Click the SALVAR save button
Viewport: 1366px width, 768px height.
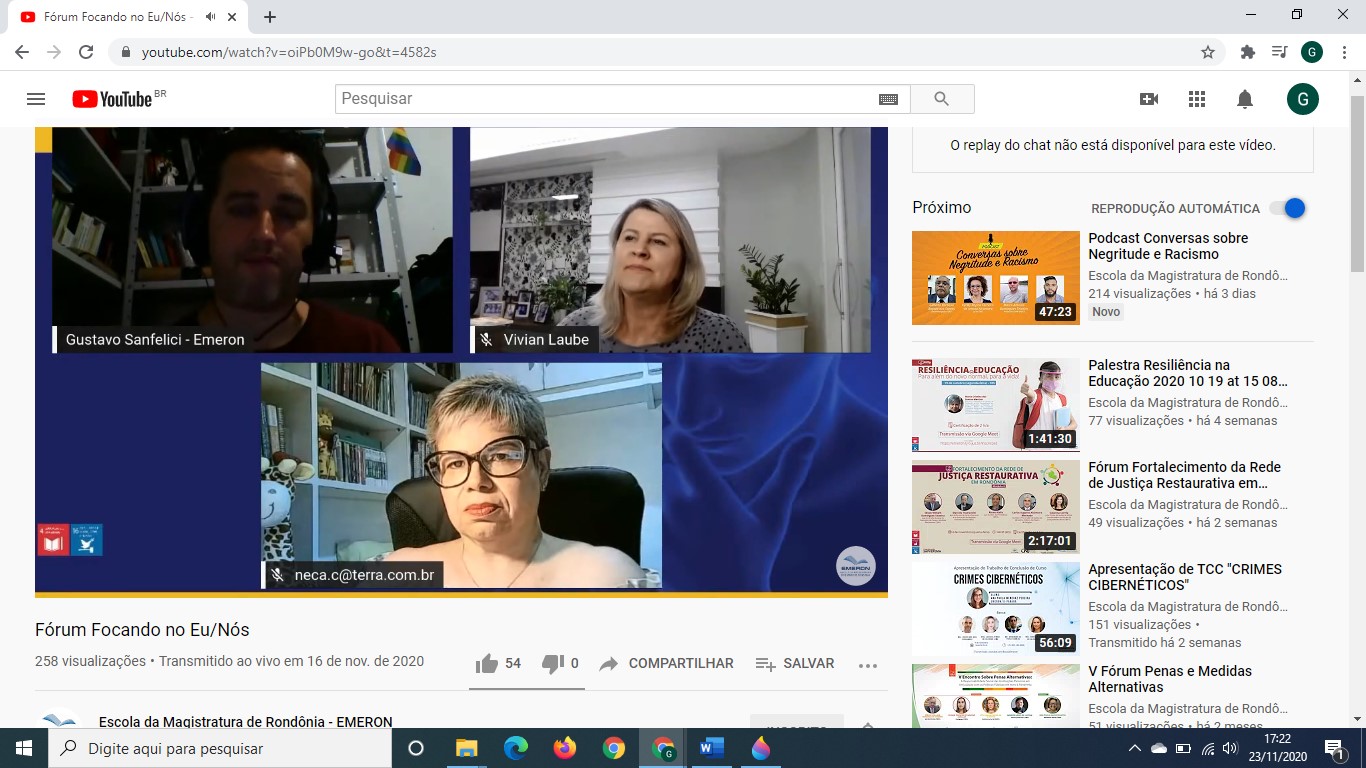795,663
